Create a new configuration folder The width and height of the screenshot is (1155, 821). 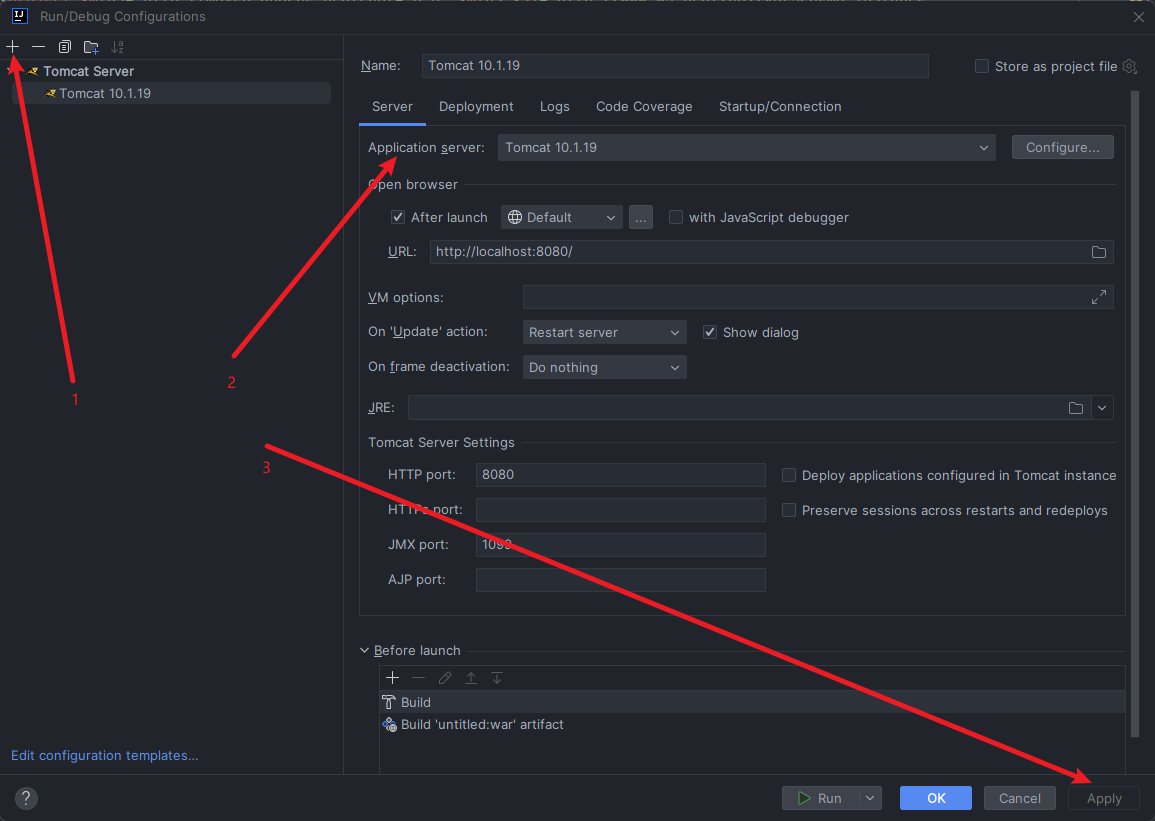click(91, 47)
